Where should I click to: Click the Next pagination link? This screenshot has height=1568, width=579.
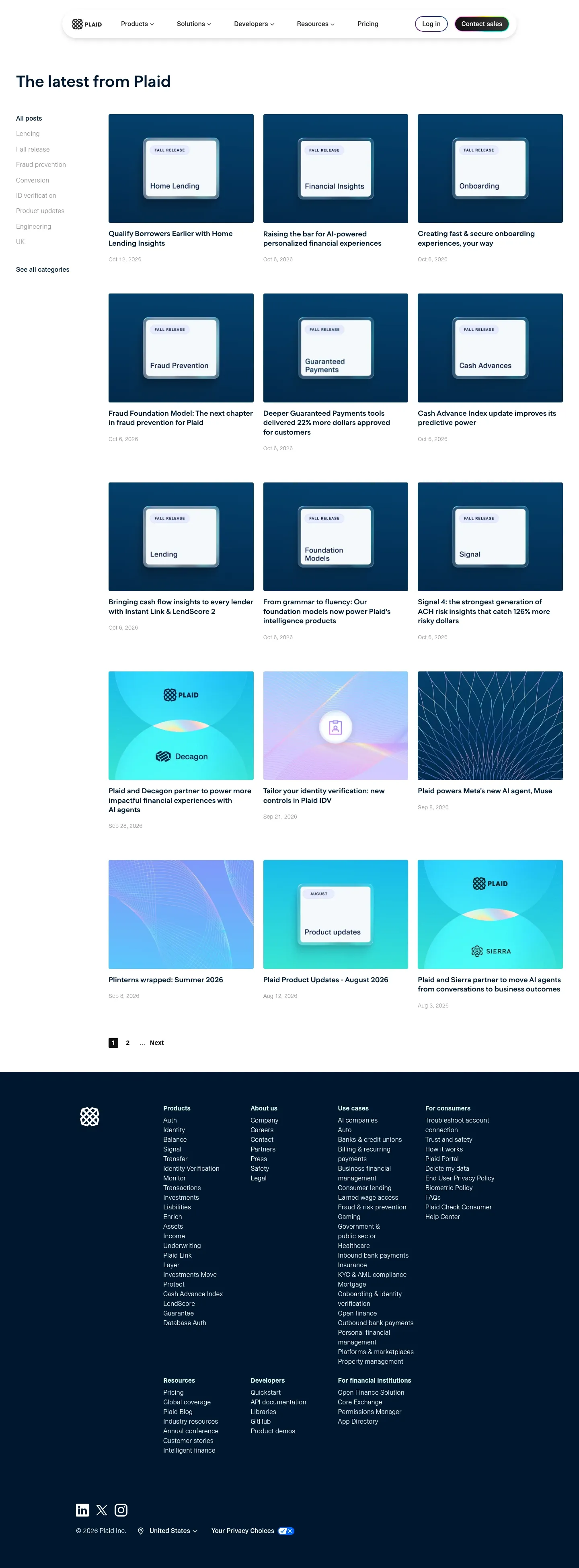point(156,1043)
